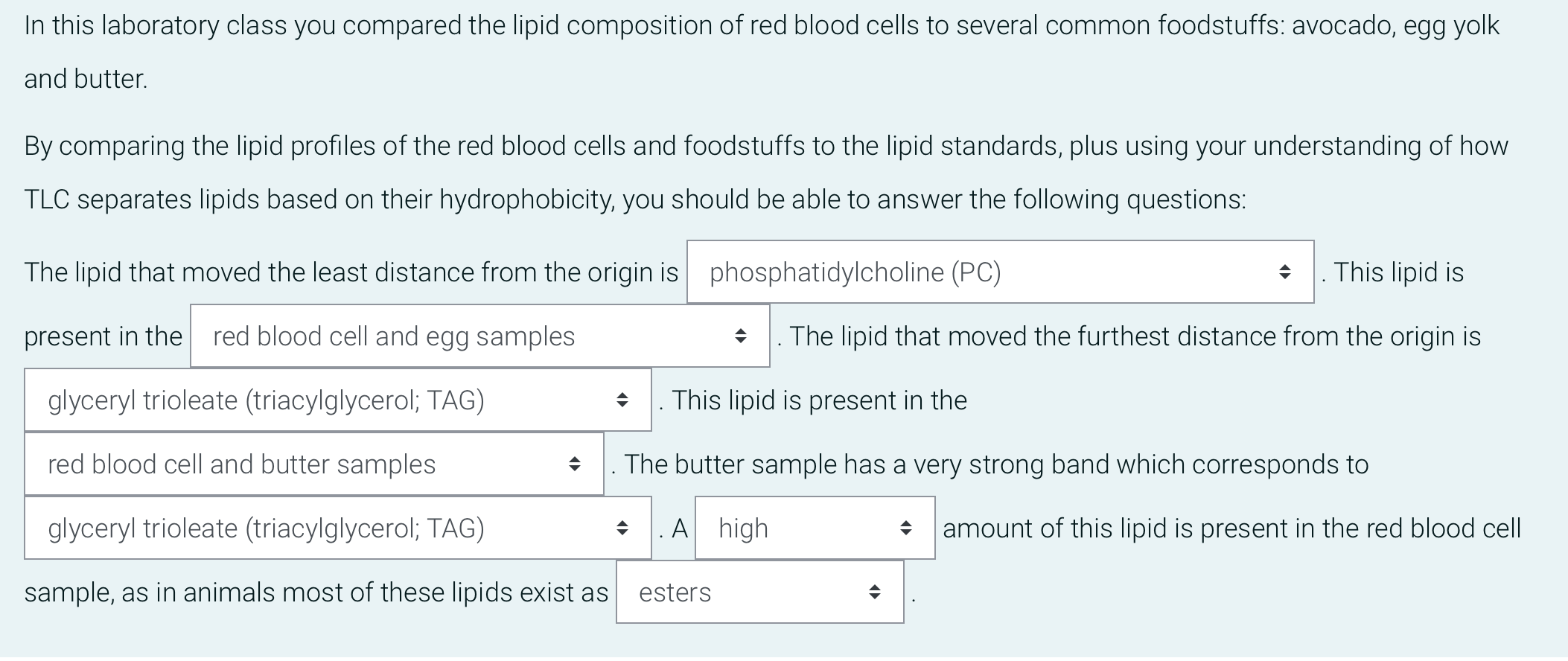This screenshot has height=661, width=1568.
Task: Click the arrow icon on the butter samples selector
Action: pyautogui.click(x=574, y=464)
